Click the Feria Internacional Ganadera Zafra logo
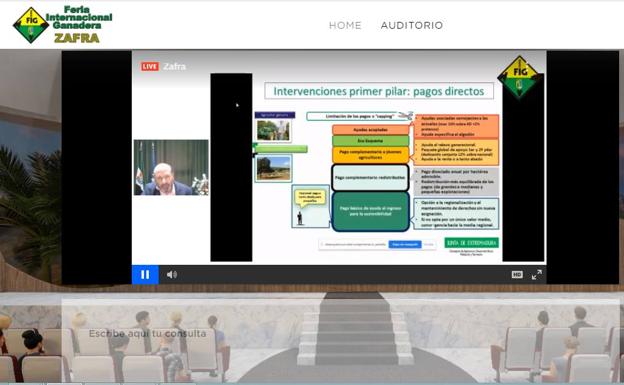This screenshot has height=385, width=624. (x=63, y=25)
